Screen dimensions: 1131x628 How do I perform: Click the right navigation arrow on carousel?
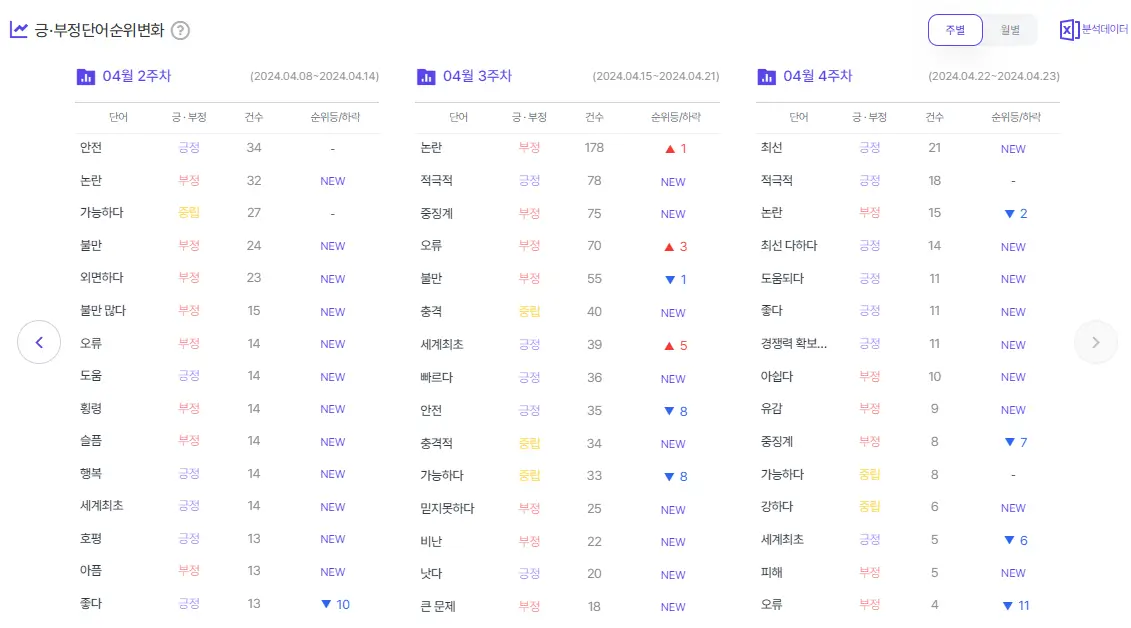(1096, 342)
